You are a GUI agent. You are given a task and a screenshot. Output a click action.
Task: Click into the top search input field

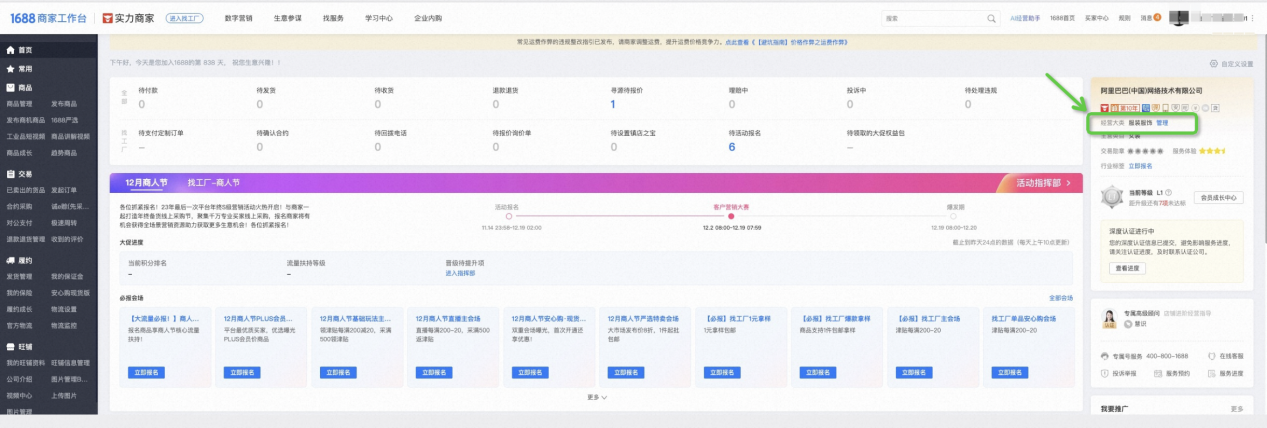pyautogui.click(x=932, y=18)
